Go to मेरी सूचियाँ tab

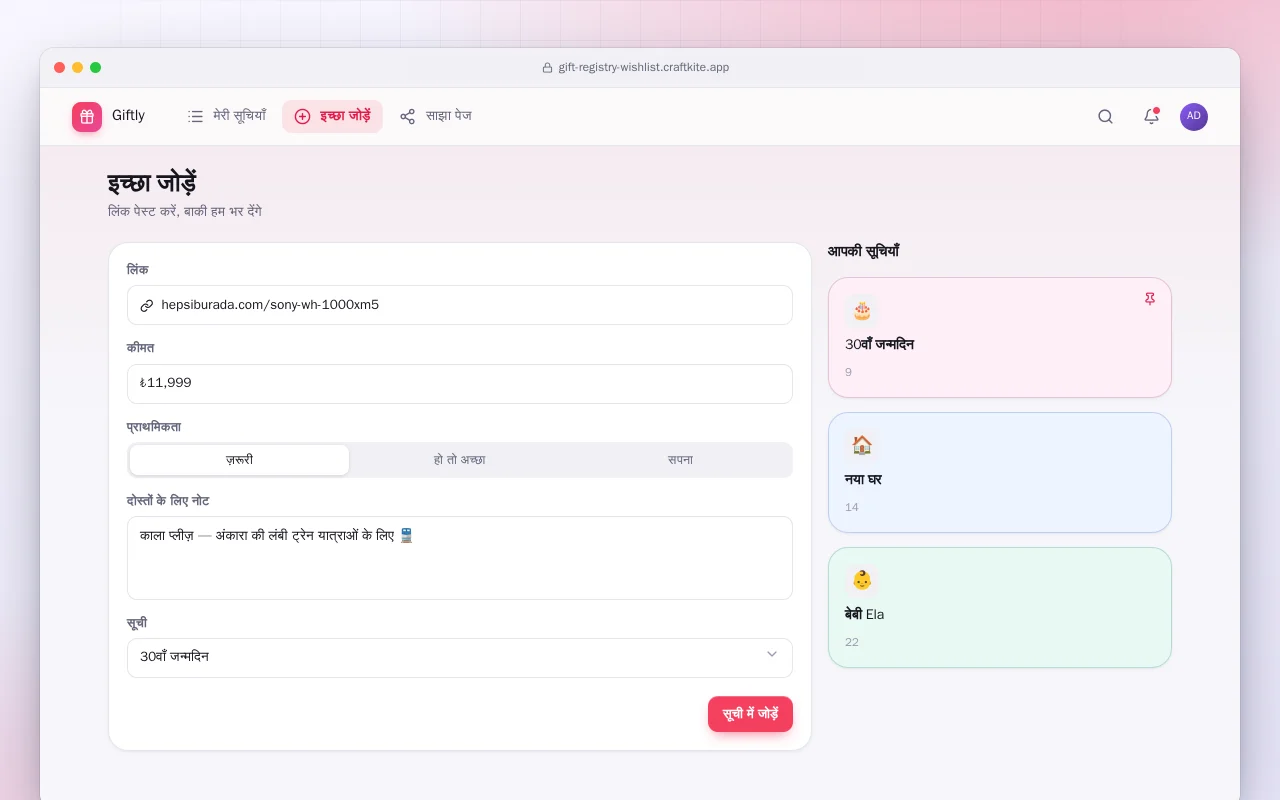click(227, 116)
